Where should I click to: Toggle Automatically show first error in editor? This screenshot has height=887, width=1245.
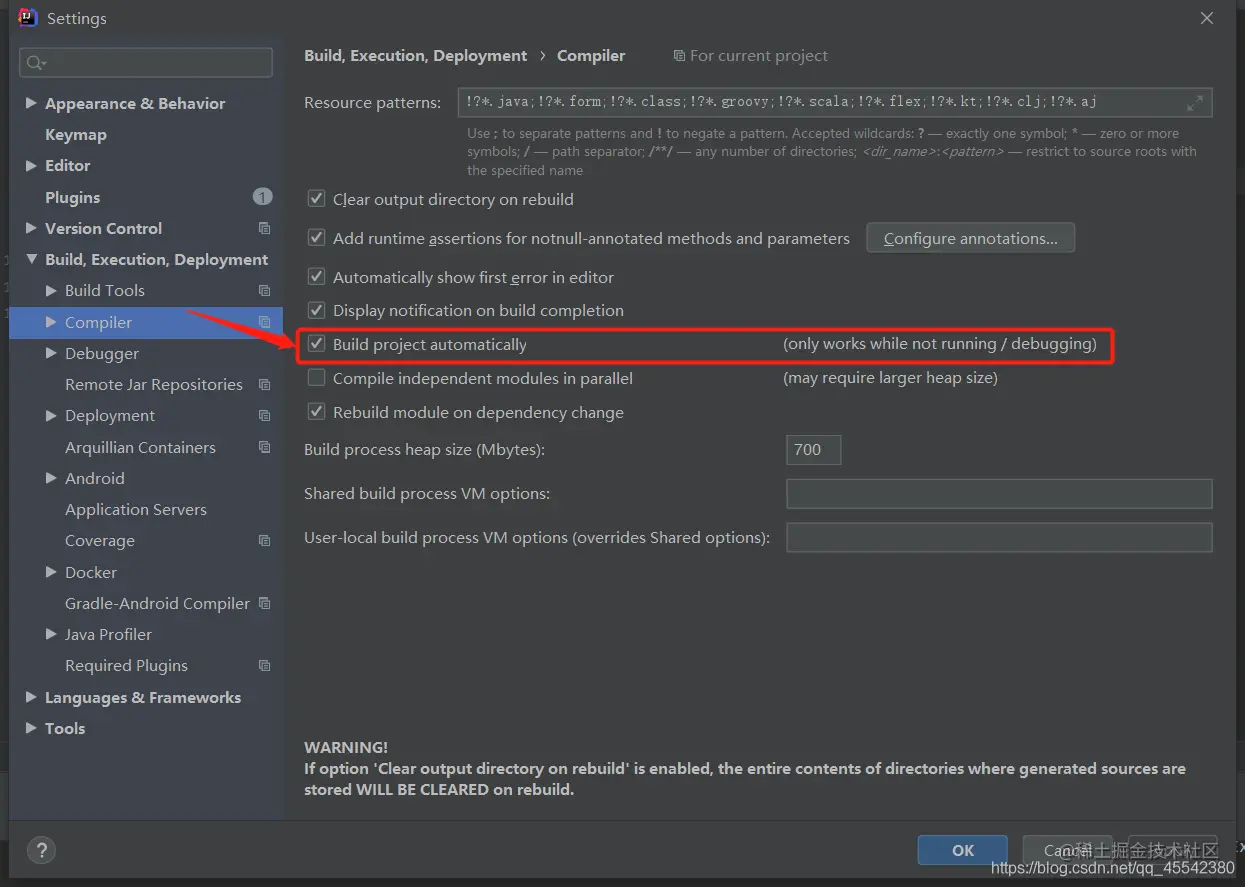tap(316, 277)
